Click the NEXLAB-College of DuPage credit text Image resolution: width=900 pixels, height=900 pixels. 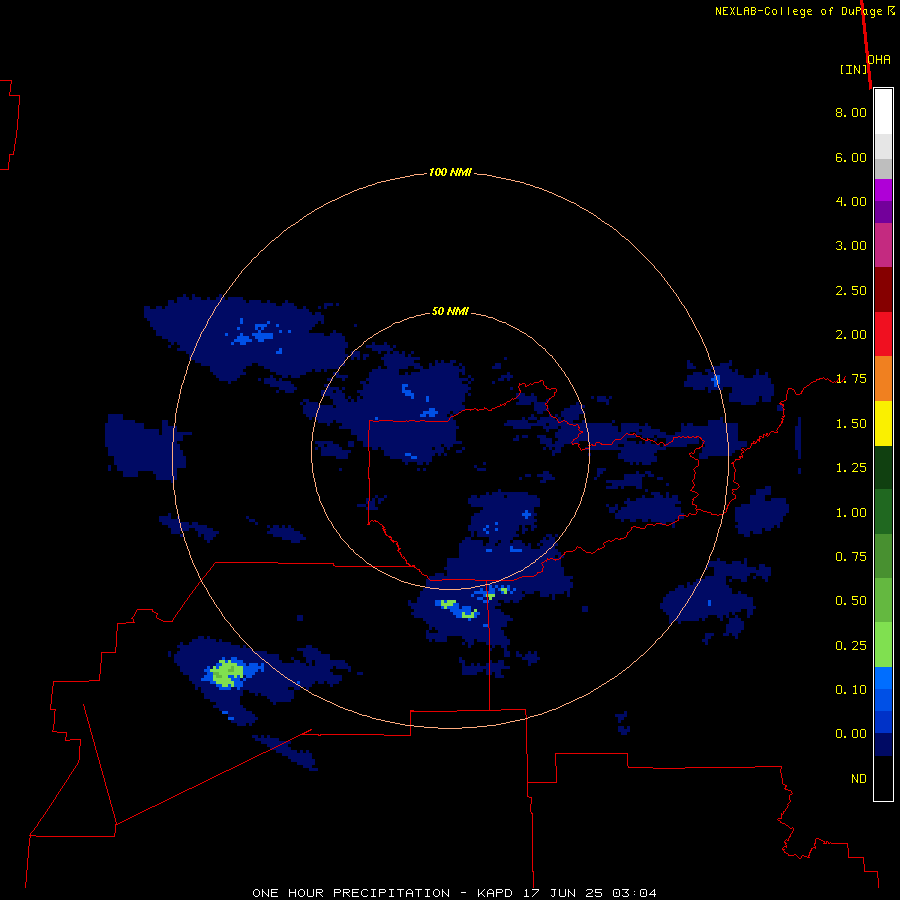[x=799, y=11]
